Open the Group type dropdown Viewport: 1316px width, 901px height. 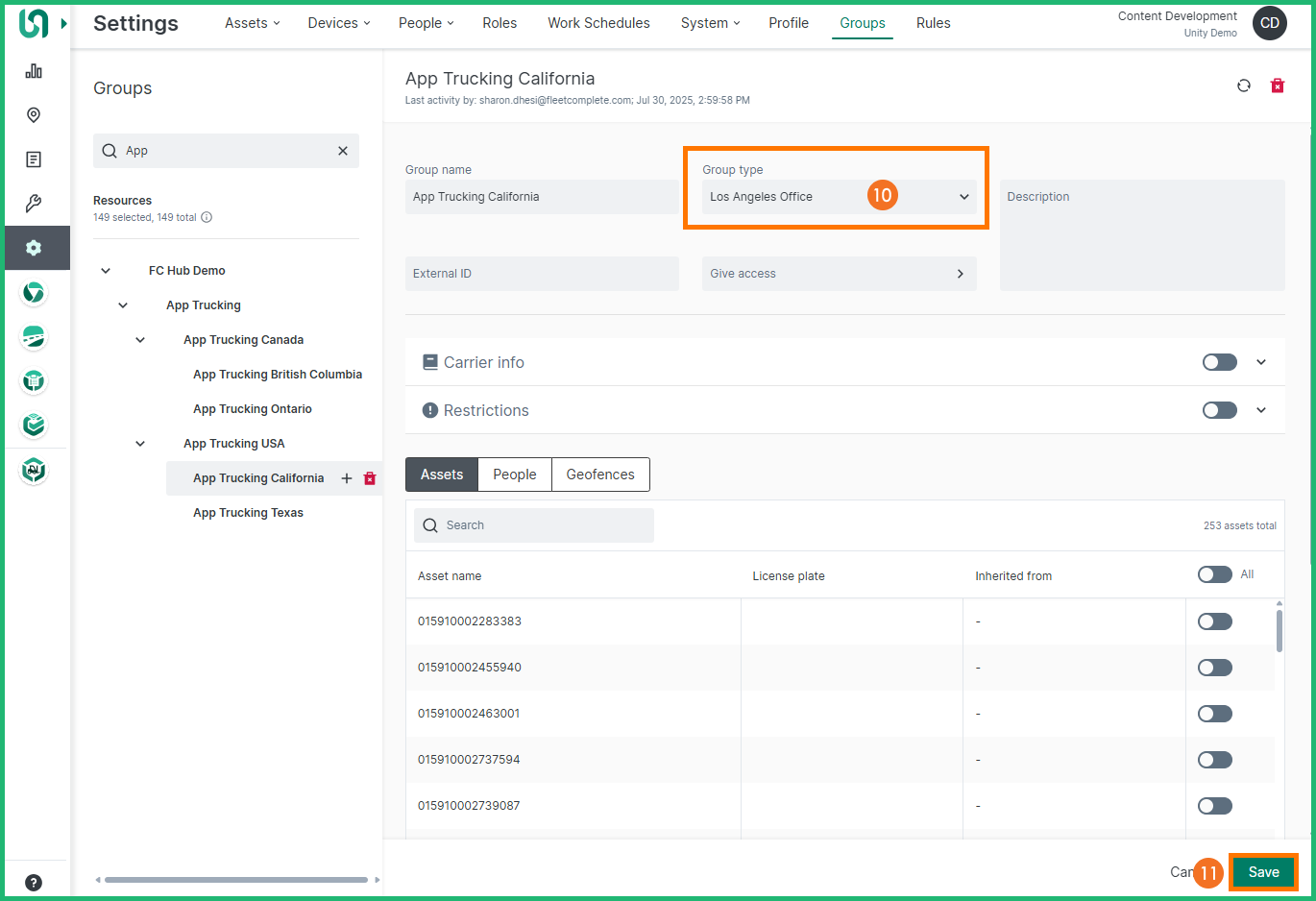pyautogui.click(x=839, y=197)
